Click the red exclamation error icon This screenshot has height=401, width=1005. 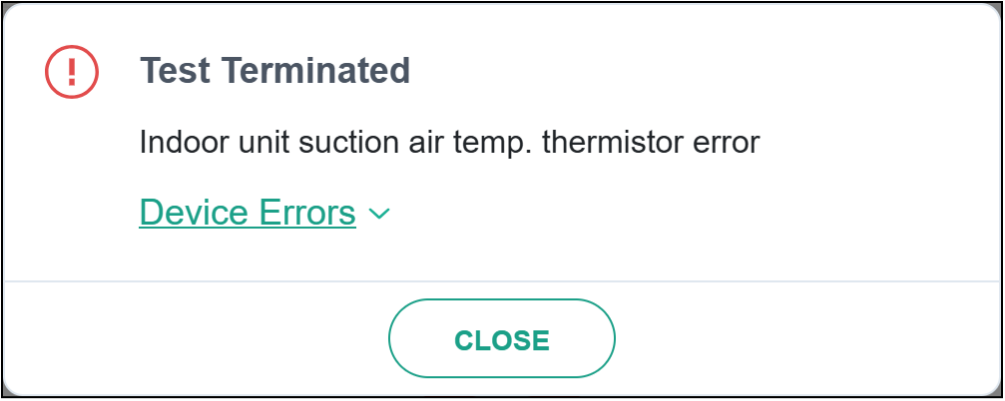point(71,72)
